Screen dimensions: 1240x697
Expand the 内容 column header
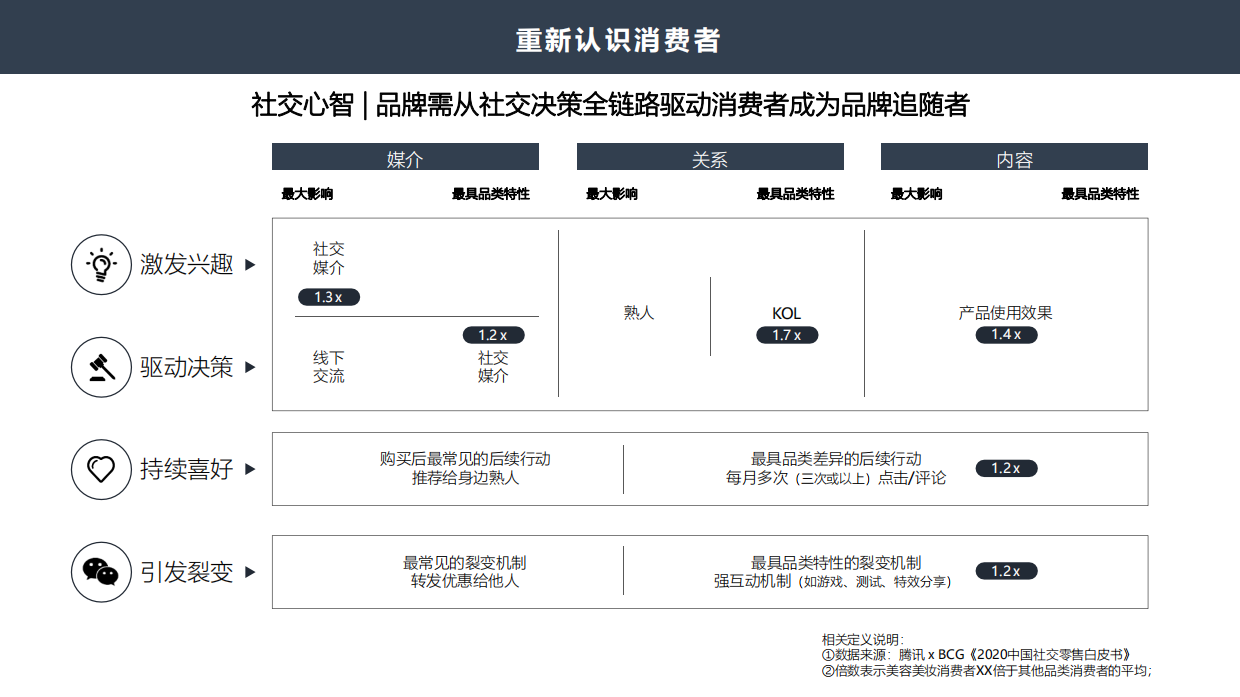1014,157
